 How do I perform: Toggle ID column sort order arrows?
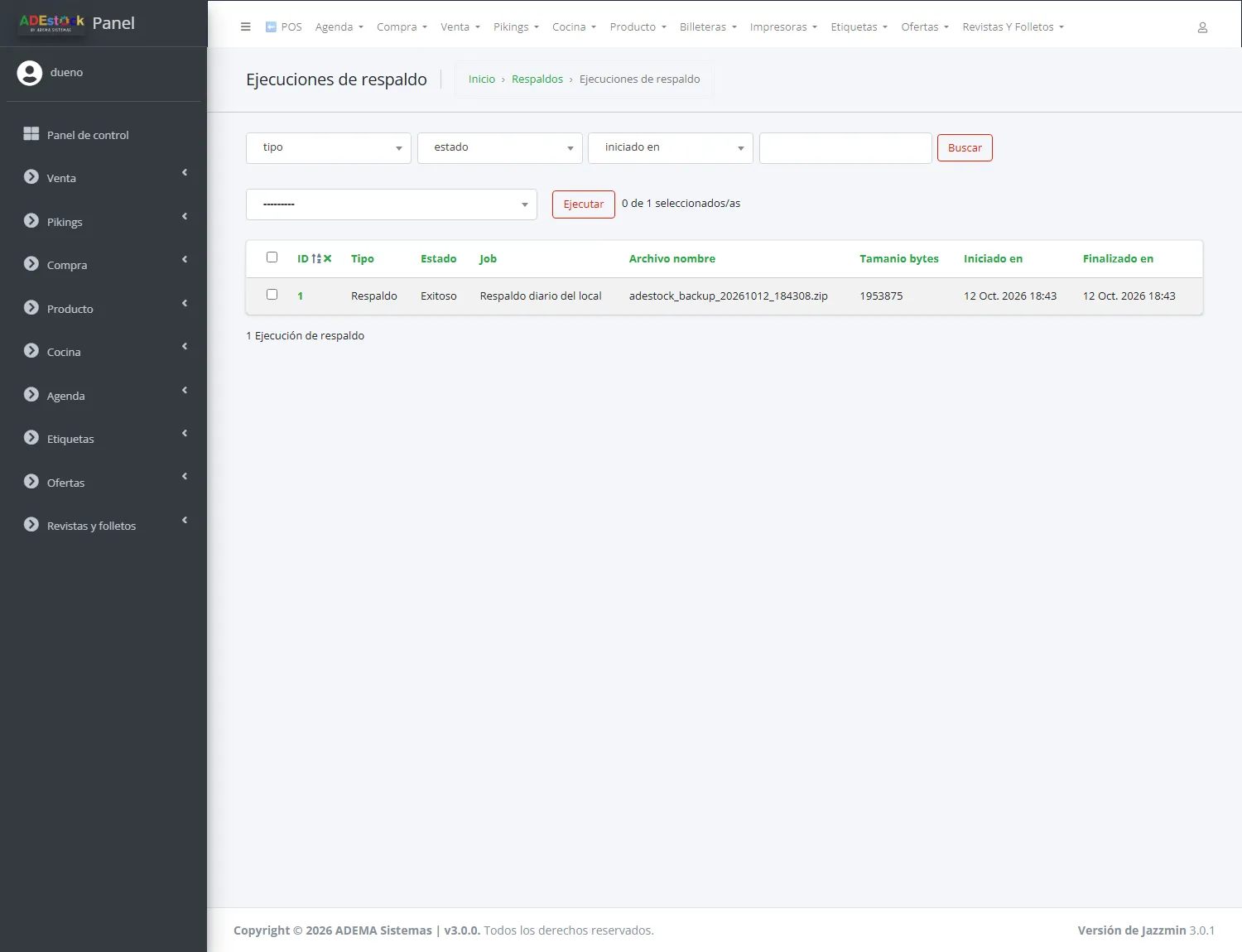click(316, 259)
